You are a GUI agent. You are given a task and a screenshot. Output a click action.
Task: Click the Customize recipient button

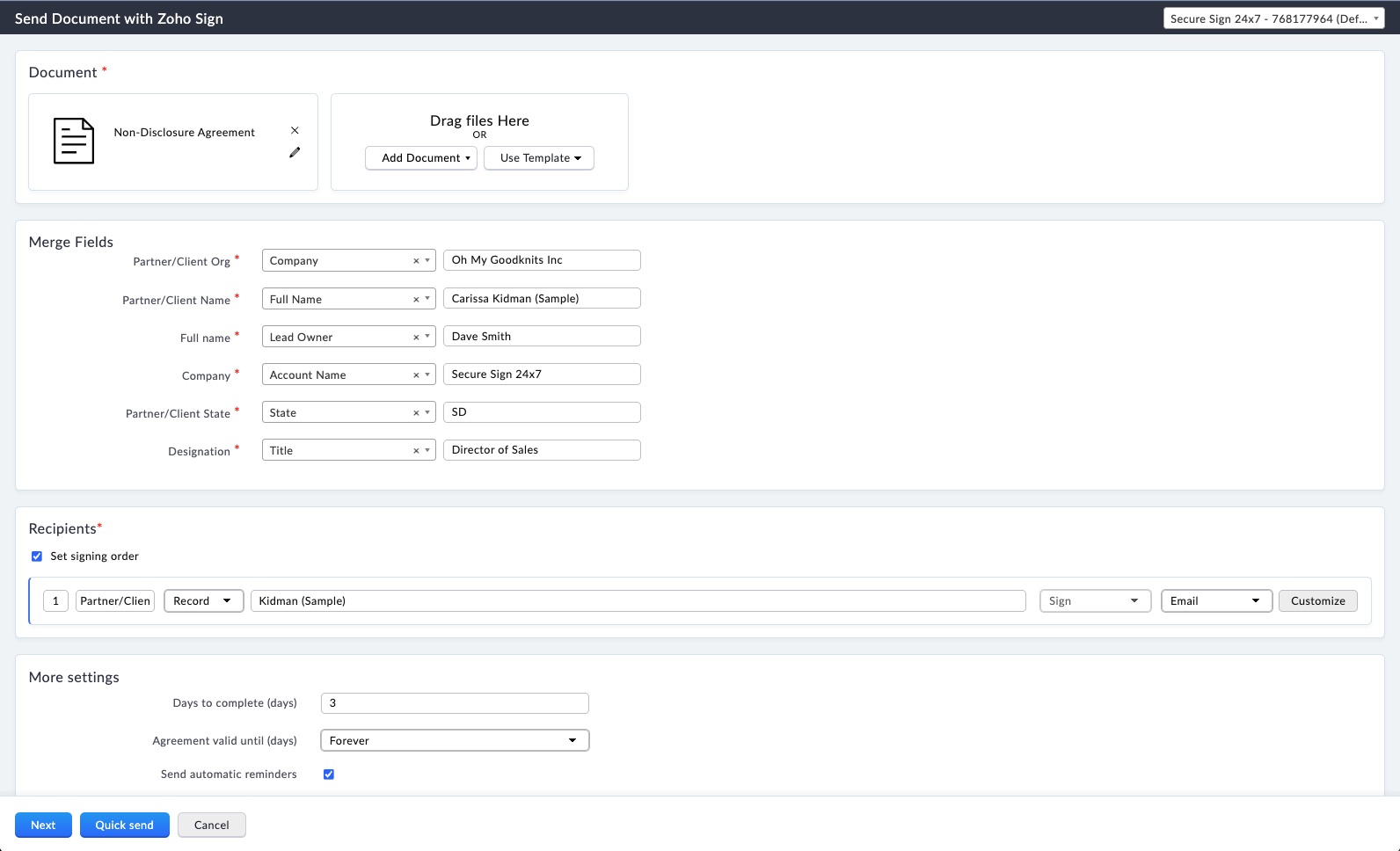pos(1317,601)
